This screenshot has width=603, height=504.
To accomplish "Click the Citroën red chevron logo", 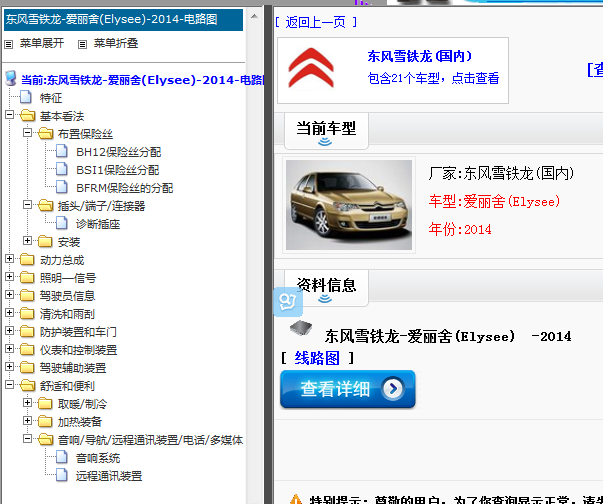I will point(311,68).
